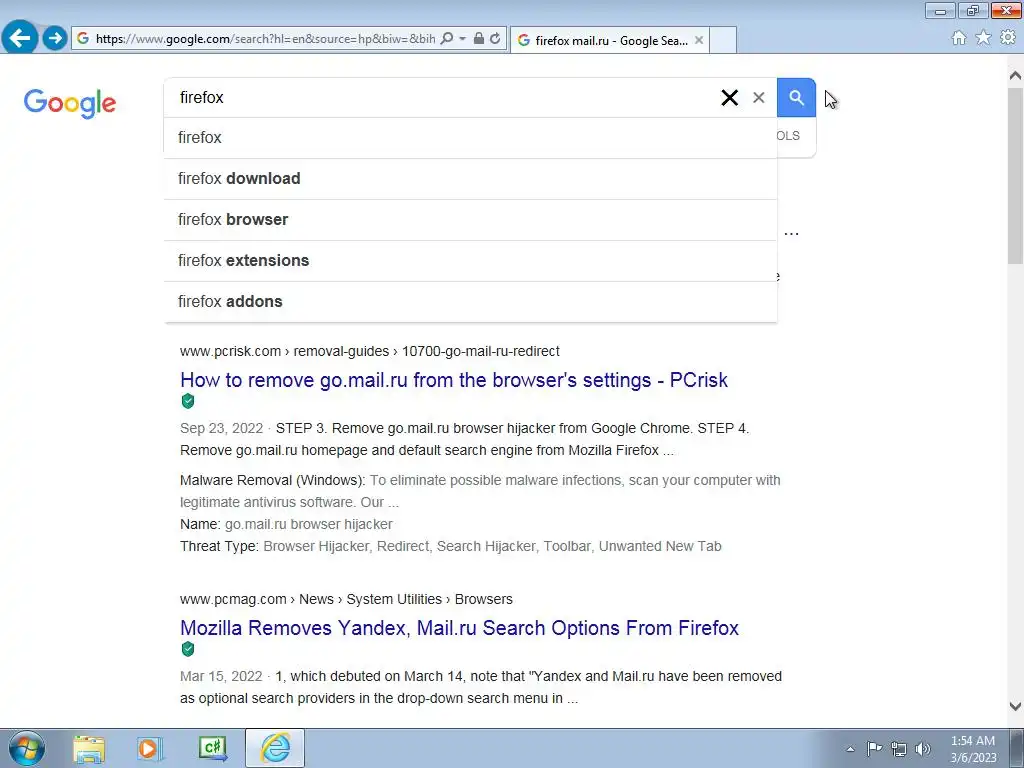Open the Windows Start menu
The width and height of the screenshot is (1024, 768).
tap(26, 748)
